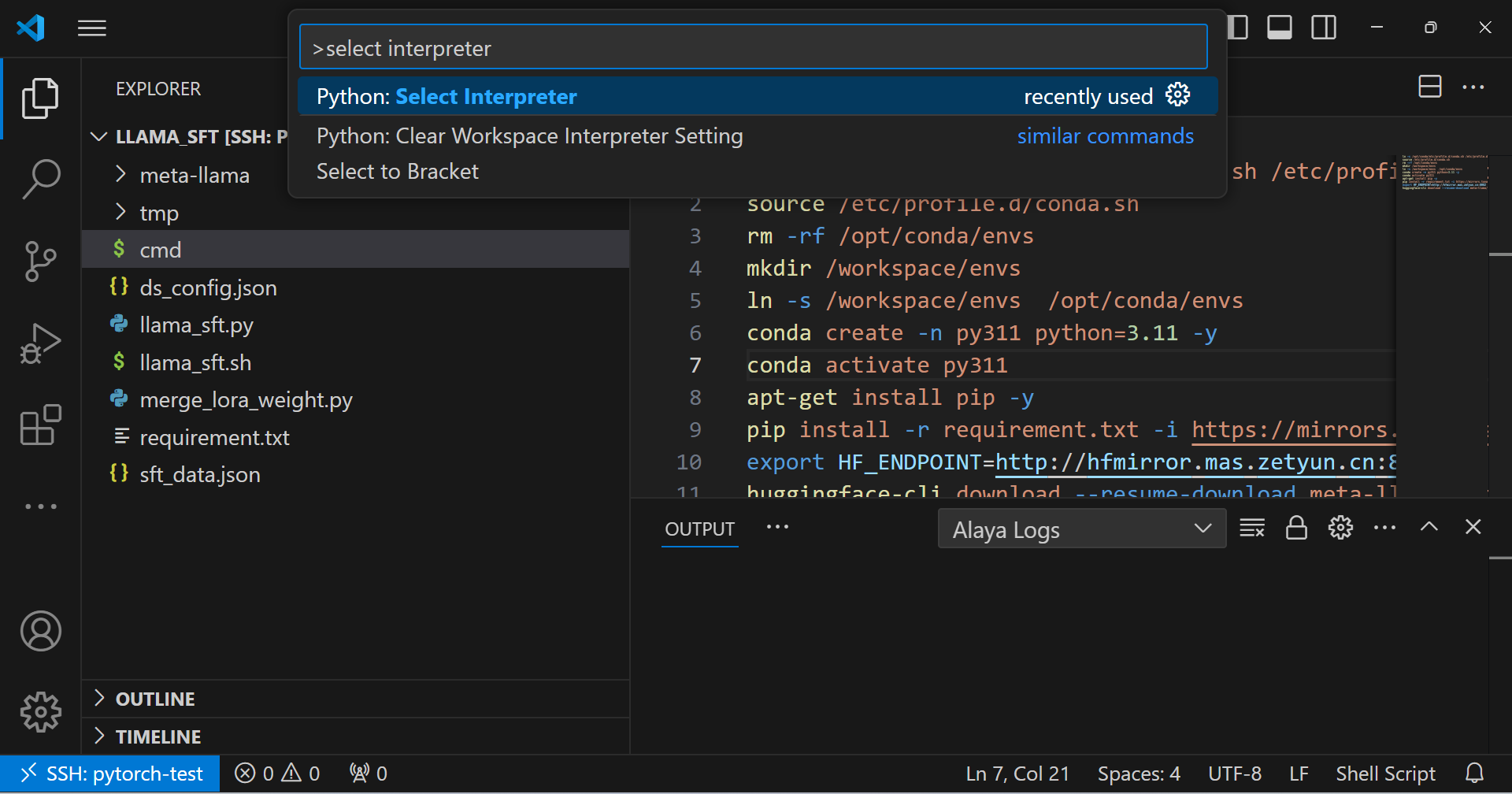Open the Extensions view
The height and width of the screenshot is (794, 1512).
(x=40, y=425)
